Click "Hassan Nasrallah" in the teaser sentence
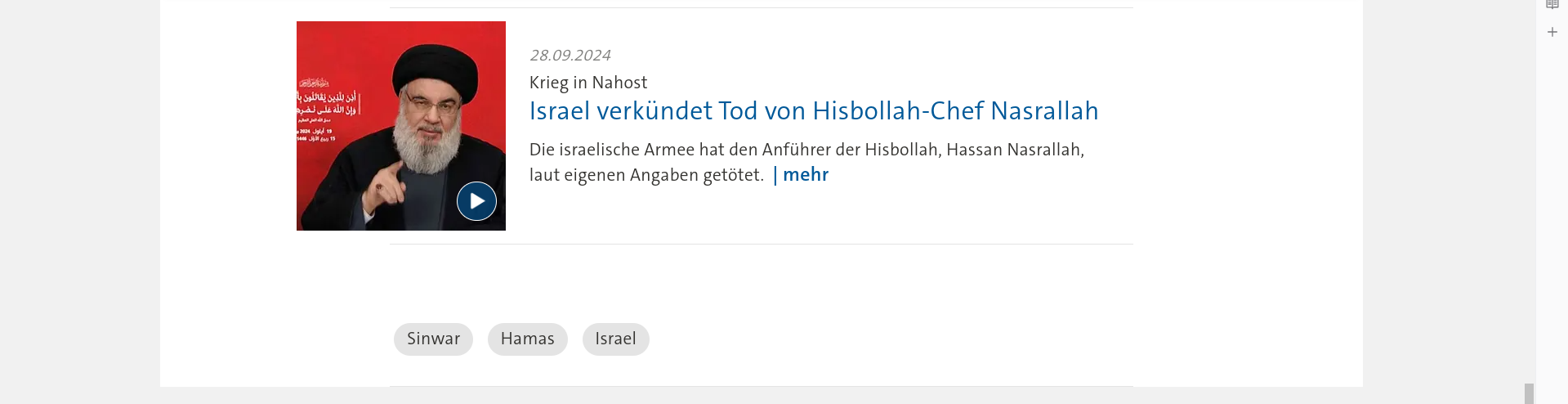Screen dimensions: 1568x404 [1014, 150]
